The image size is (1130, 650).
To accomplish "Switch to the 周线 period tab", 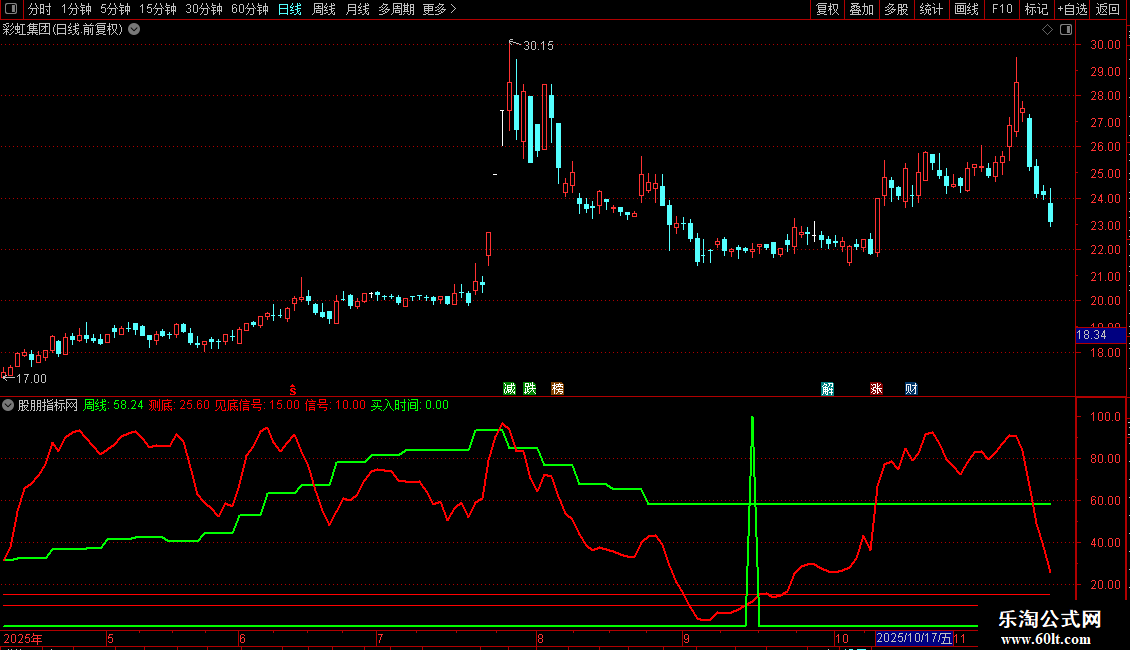I will (324, 9).
